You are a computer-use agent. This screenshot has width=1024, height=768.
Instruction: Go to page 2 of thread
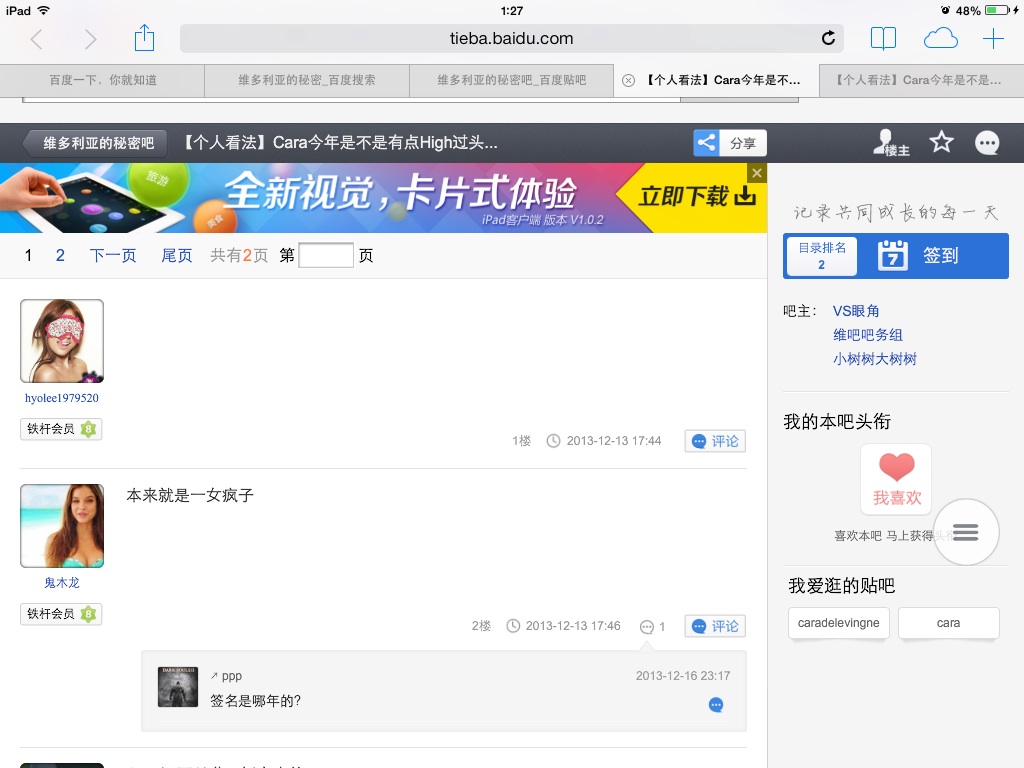pyautogui.click(x=60, y=255)
